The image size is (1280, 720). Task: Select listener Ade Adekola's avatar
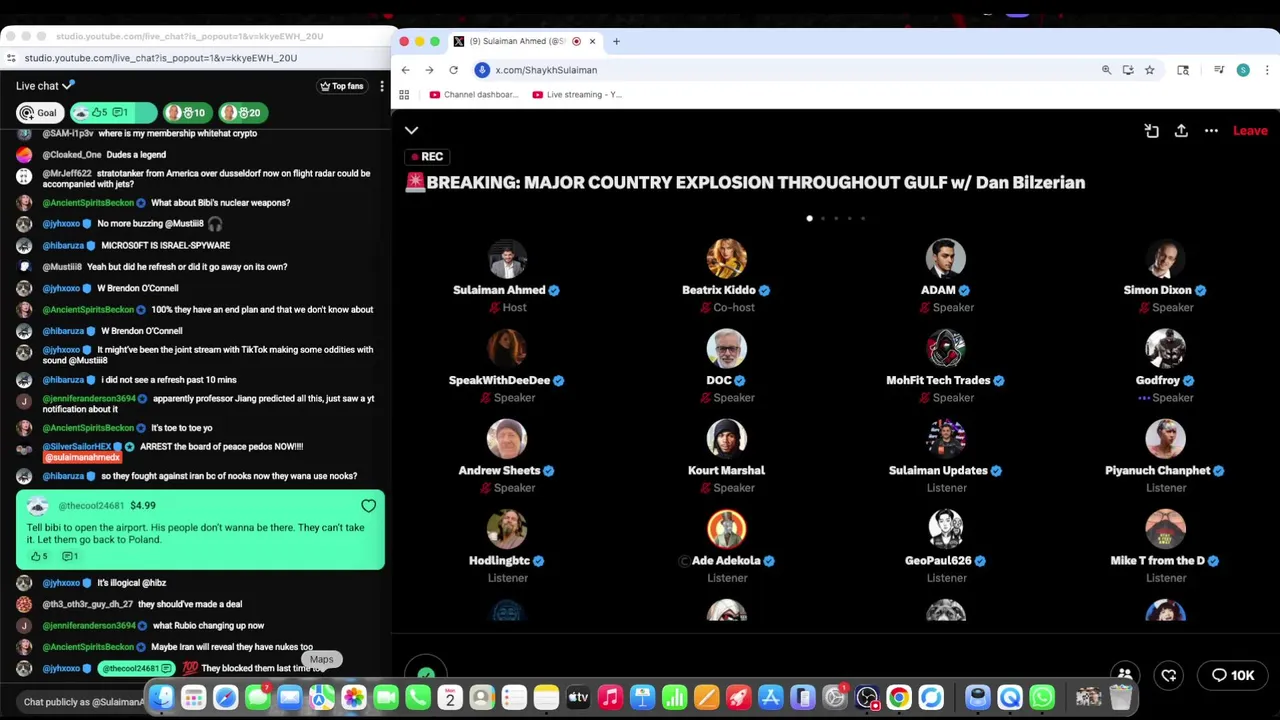coord(727,529)
